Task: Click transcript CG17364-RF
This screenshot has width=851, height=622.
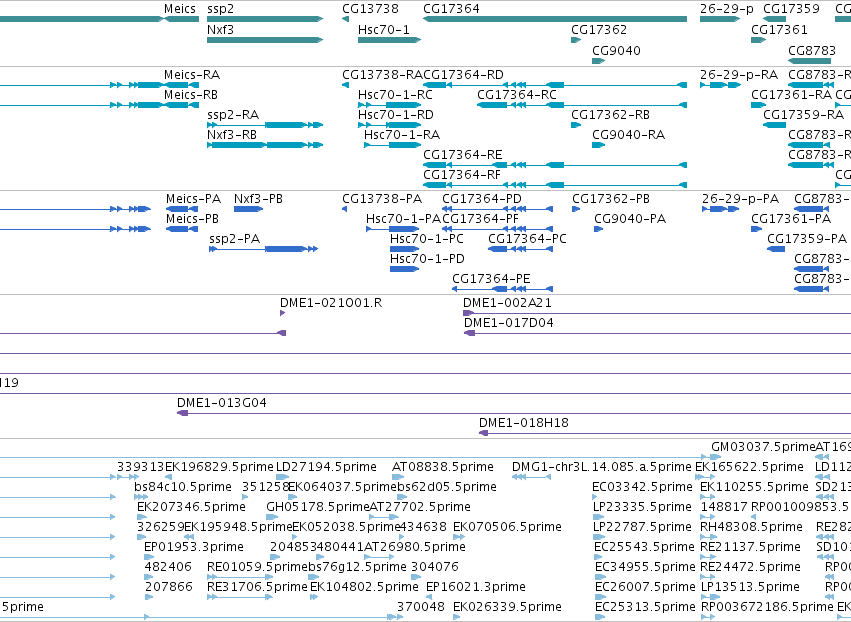Action: (x=462, y=175)
